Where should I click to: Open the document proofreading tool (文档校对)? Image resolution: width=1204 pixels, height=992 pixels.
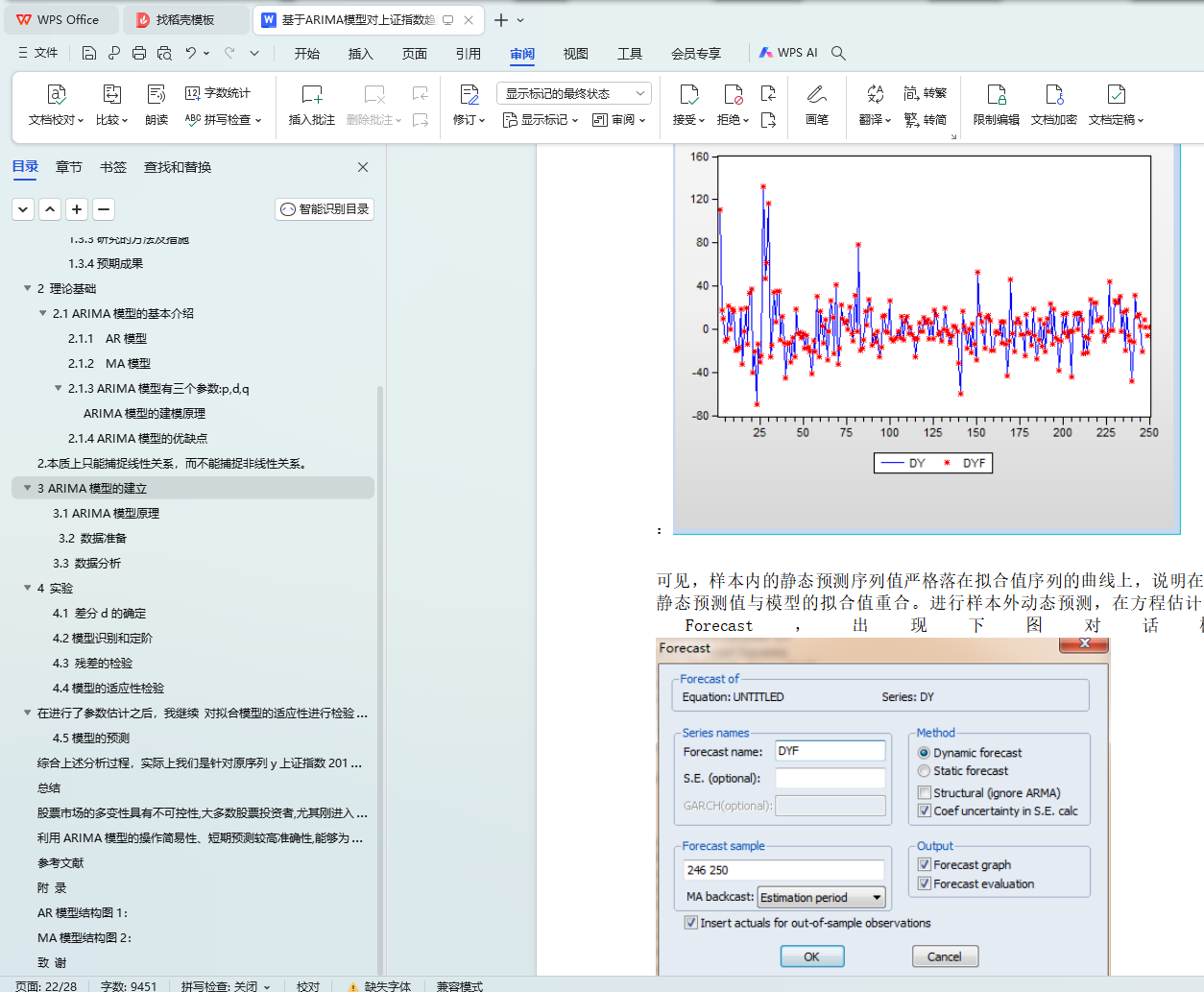[x=57, y=105]
